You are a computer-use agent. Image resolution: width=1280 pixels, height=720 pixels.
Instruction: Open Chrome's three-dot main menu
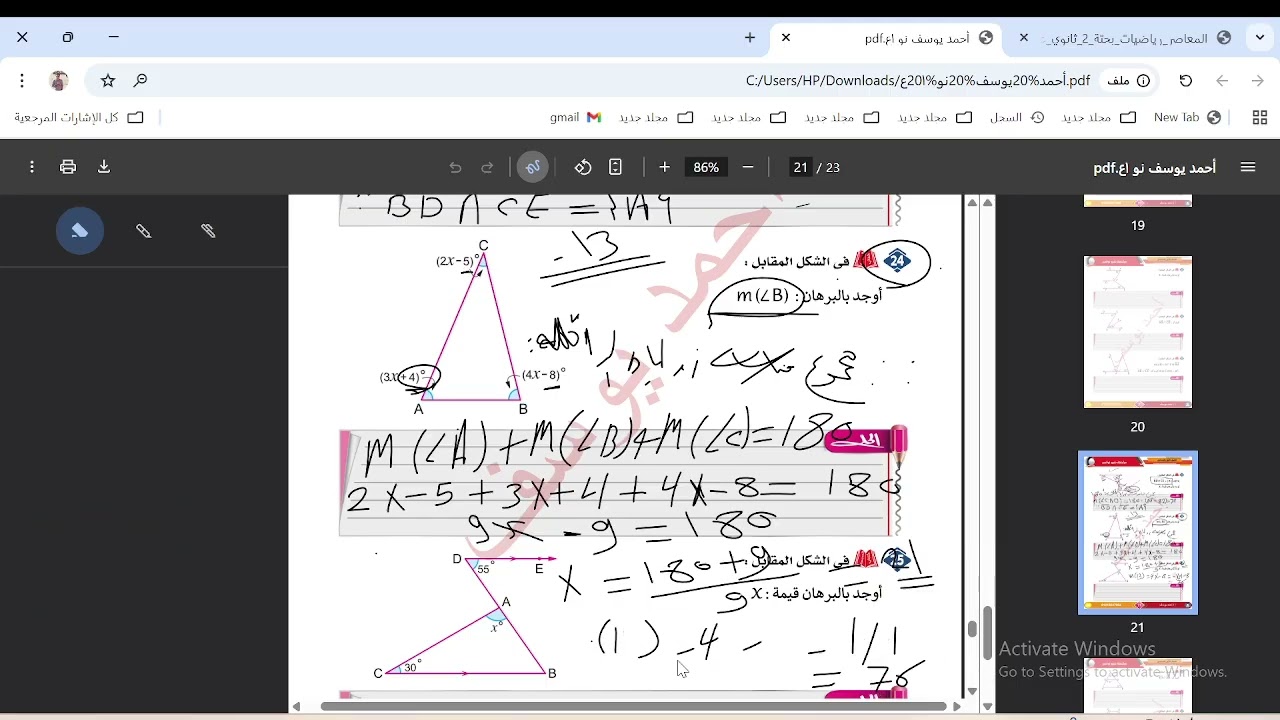coord(22,80)
